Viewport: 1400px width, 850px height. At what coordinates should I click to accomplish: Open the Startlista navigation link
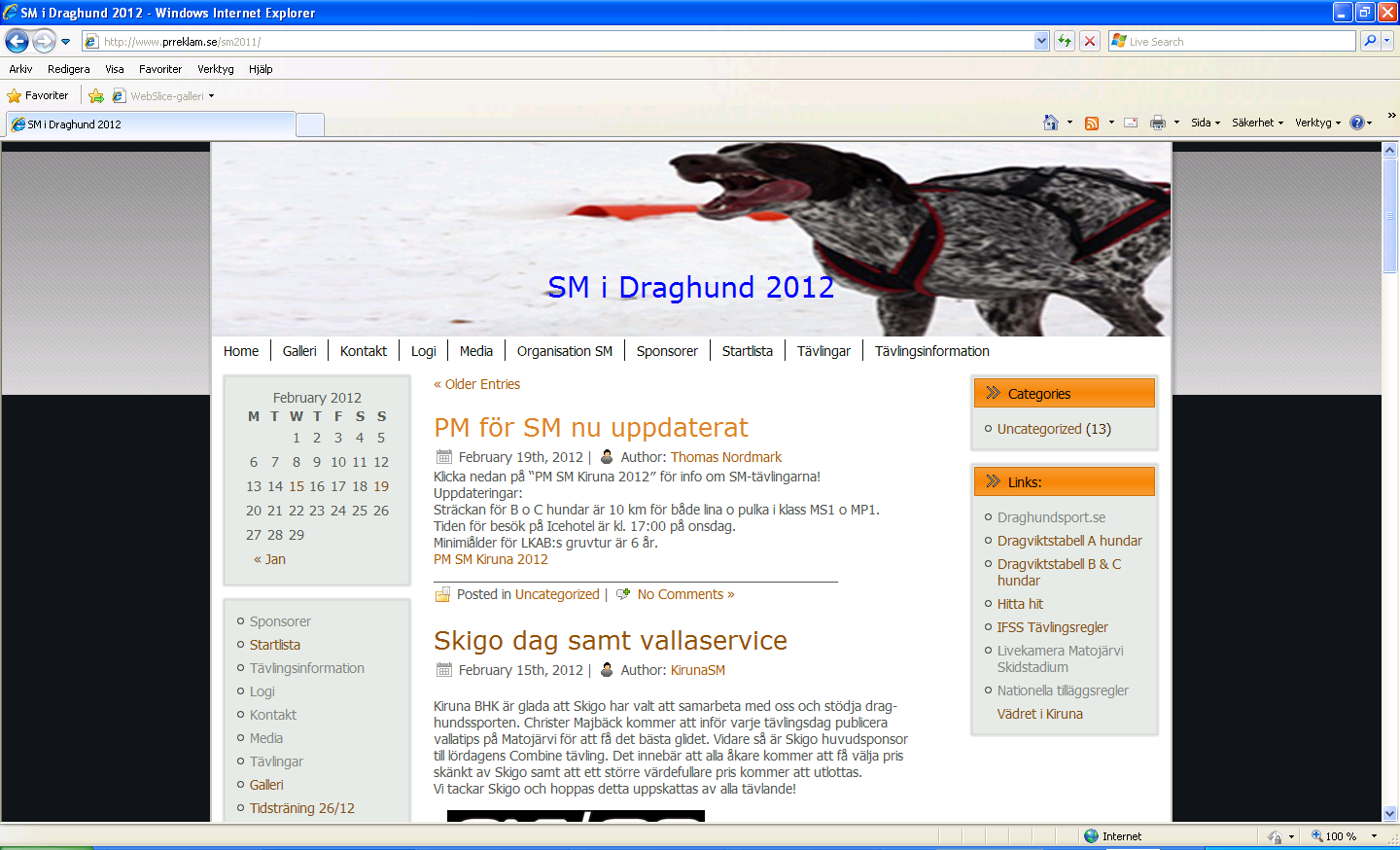[x=748, y=351]
